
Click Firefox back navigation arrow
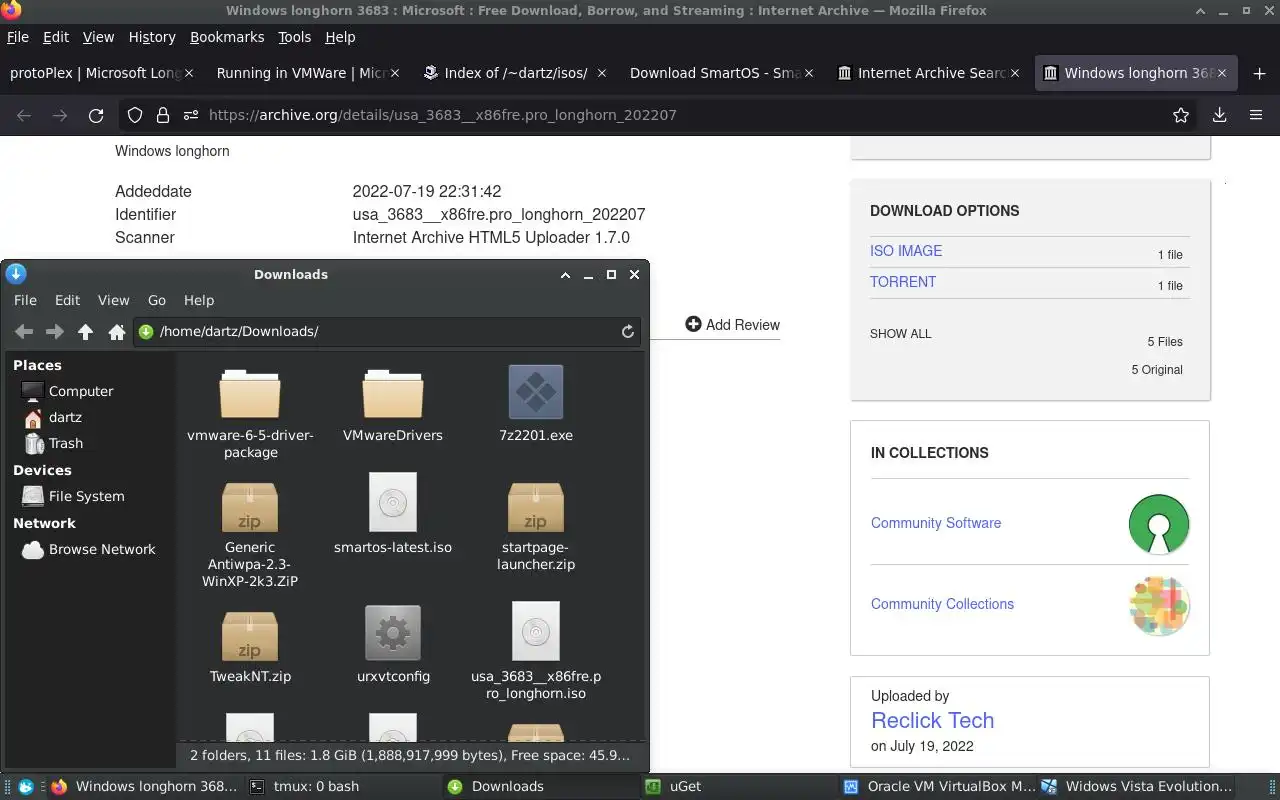[24, 115]
